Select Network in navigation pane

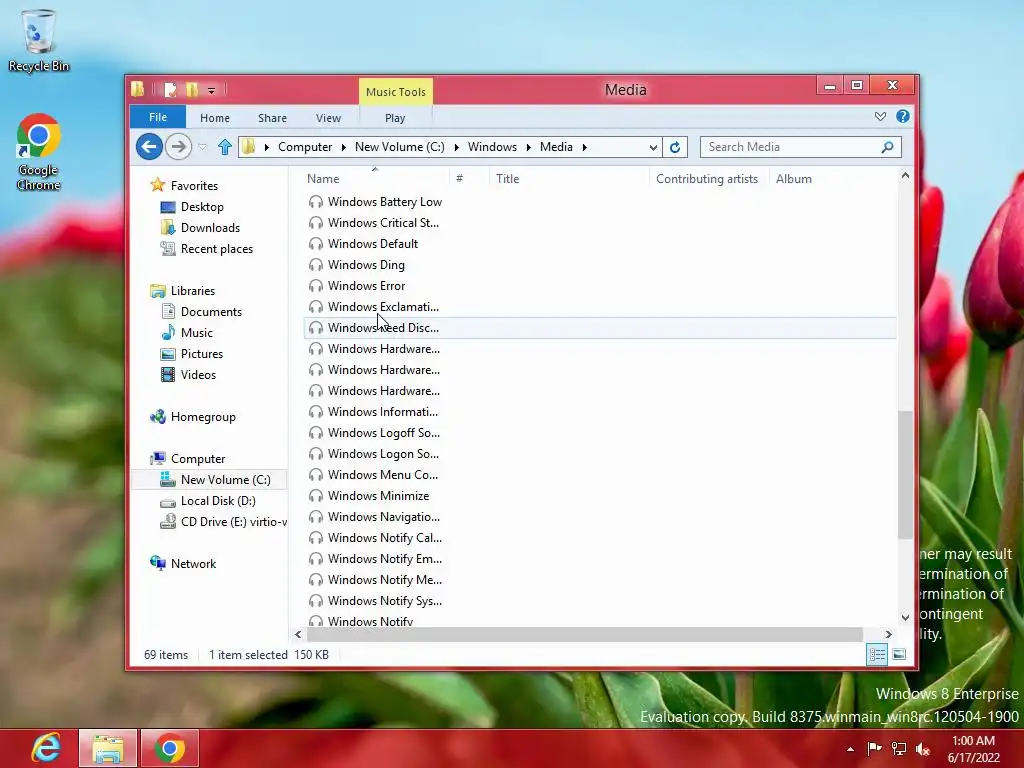click(x=193, y=564)
